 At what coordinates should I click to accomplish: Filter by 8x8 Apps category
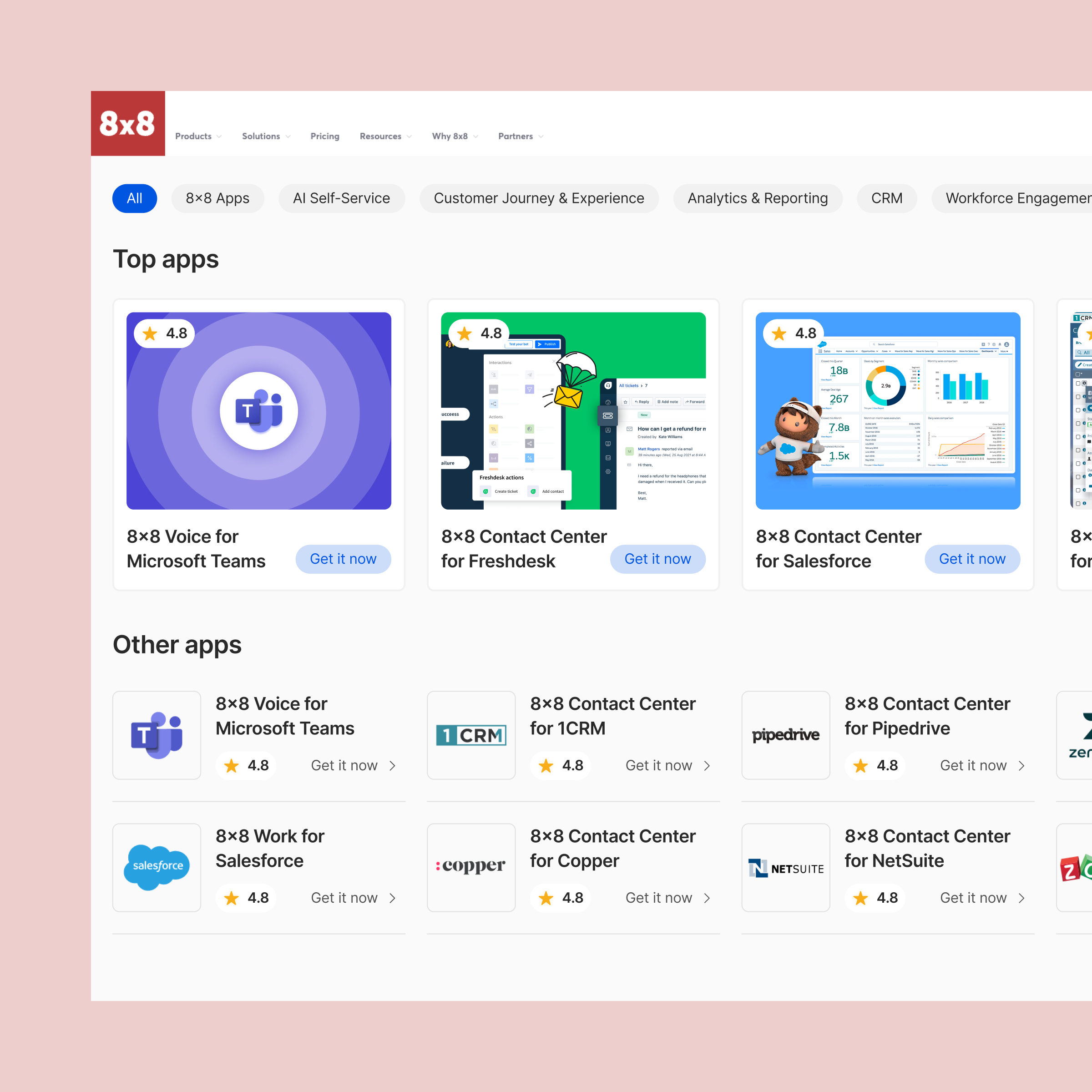(x=217, y=198)
